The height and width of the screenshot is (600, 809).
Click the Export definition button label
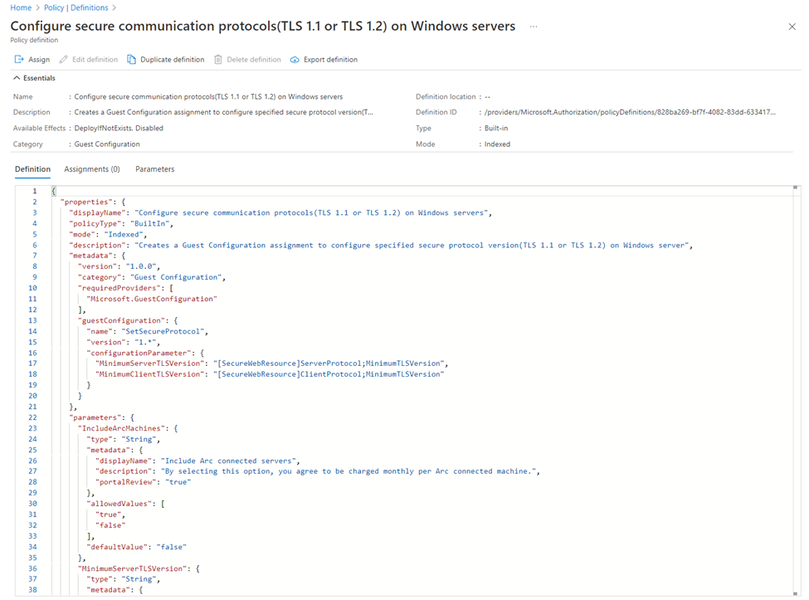pyautogui.click(x=330, y=60)
